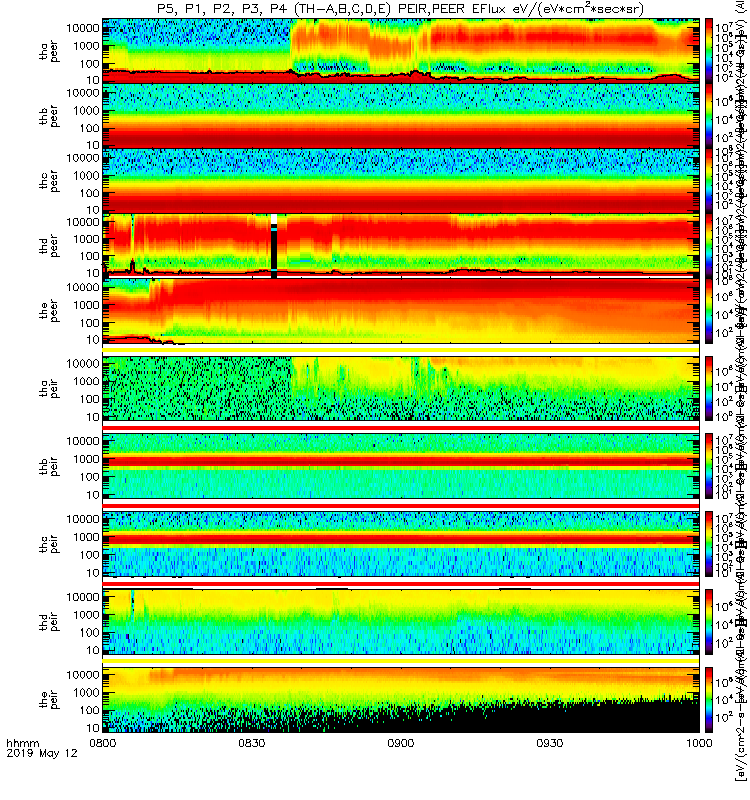750x800 pixels.
Task: Open the thd peir ion spectrogram panel
Action: [x=401, y=621]
